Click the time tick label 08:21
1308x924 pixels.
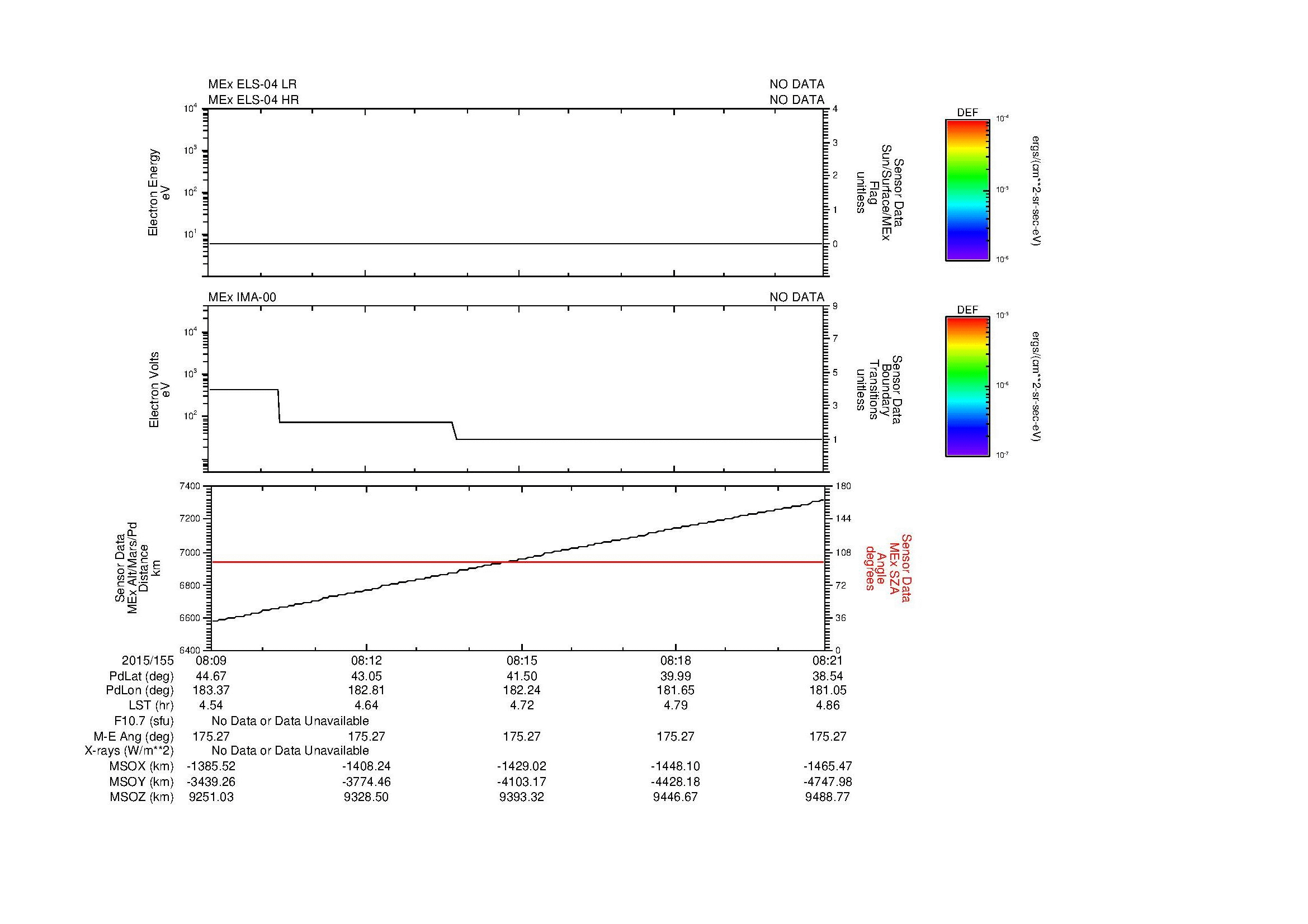pos(828,660)
